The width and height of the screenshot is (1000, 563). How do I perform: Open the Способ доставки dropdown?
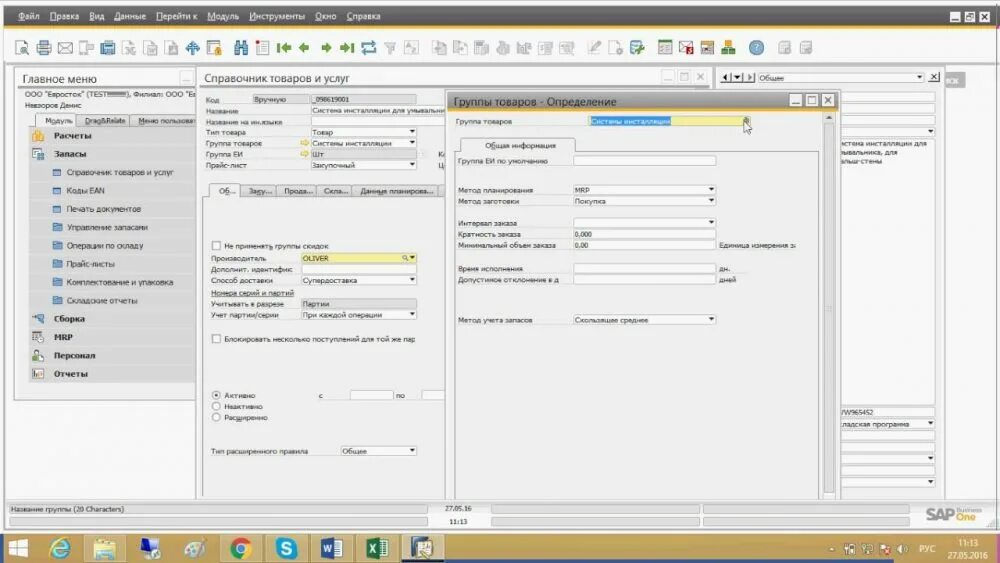pos(412,280)
